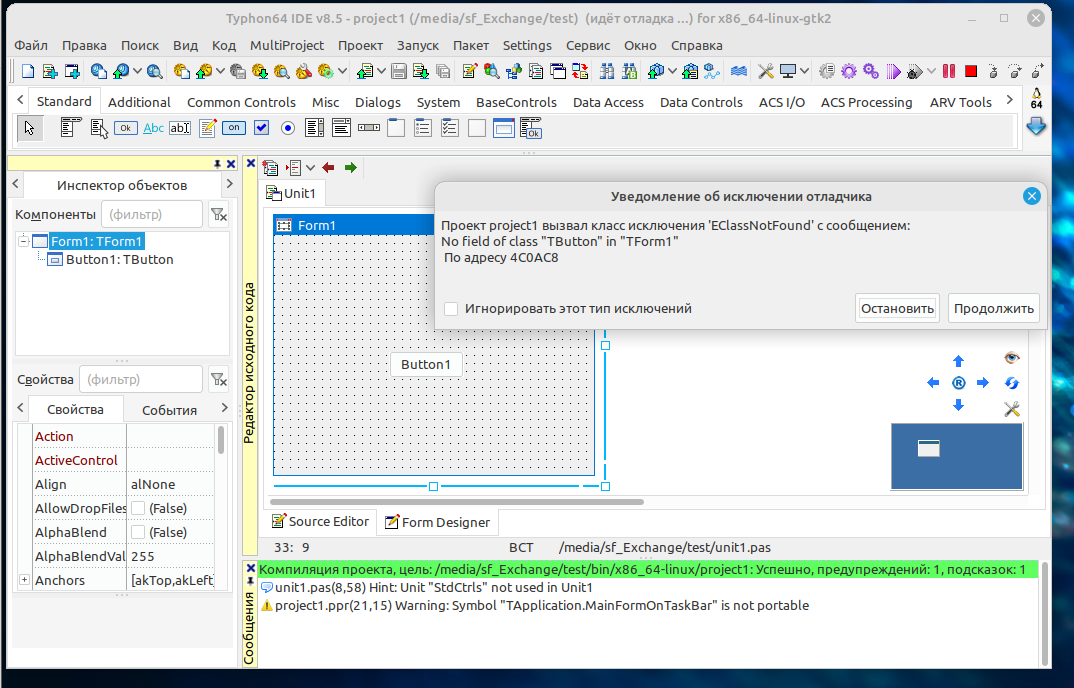Select the TToggleBox 'on' palette component

pos(234,127)
